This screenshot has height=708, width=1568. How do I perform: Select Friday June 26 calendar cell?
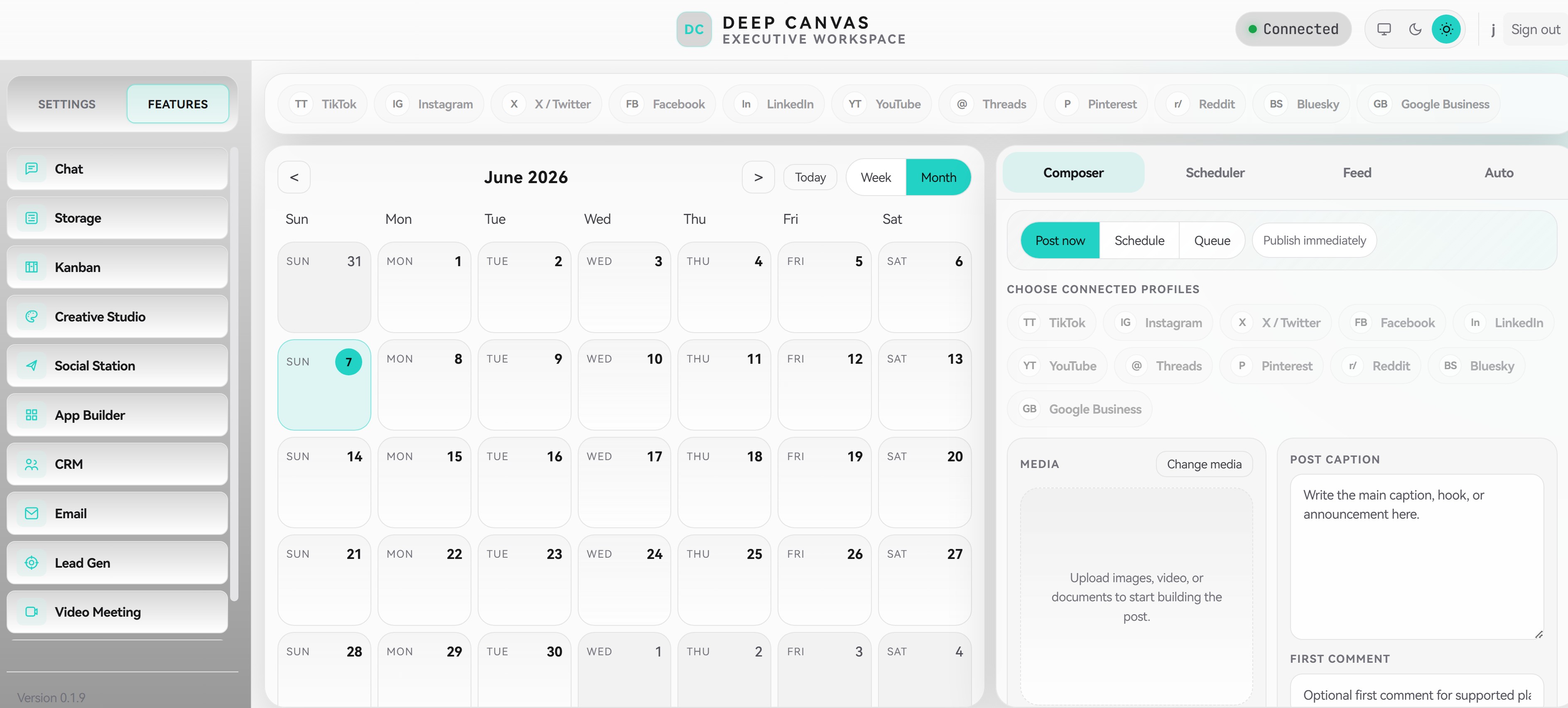click(824, 580)
